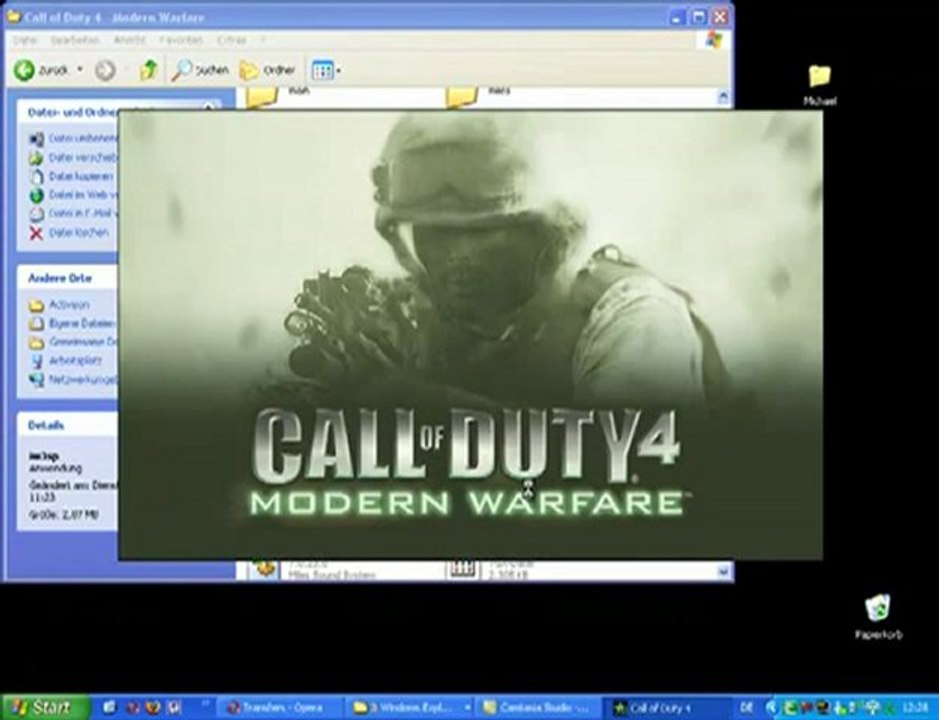Collapse the Datei- und Ordneraufgaben chevron
The width and height of the screenshot is (939, 720).
point(208,108)
